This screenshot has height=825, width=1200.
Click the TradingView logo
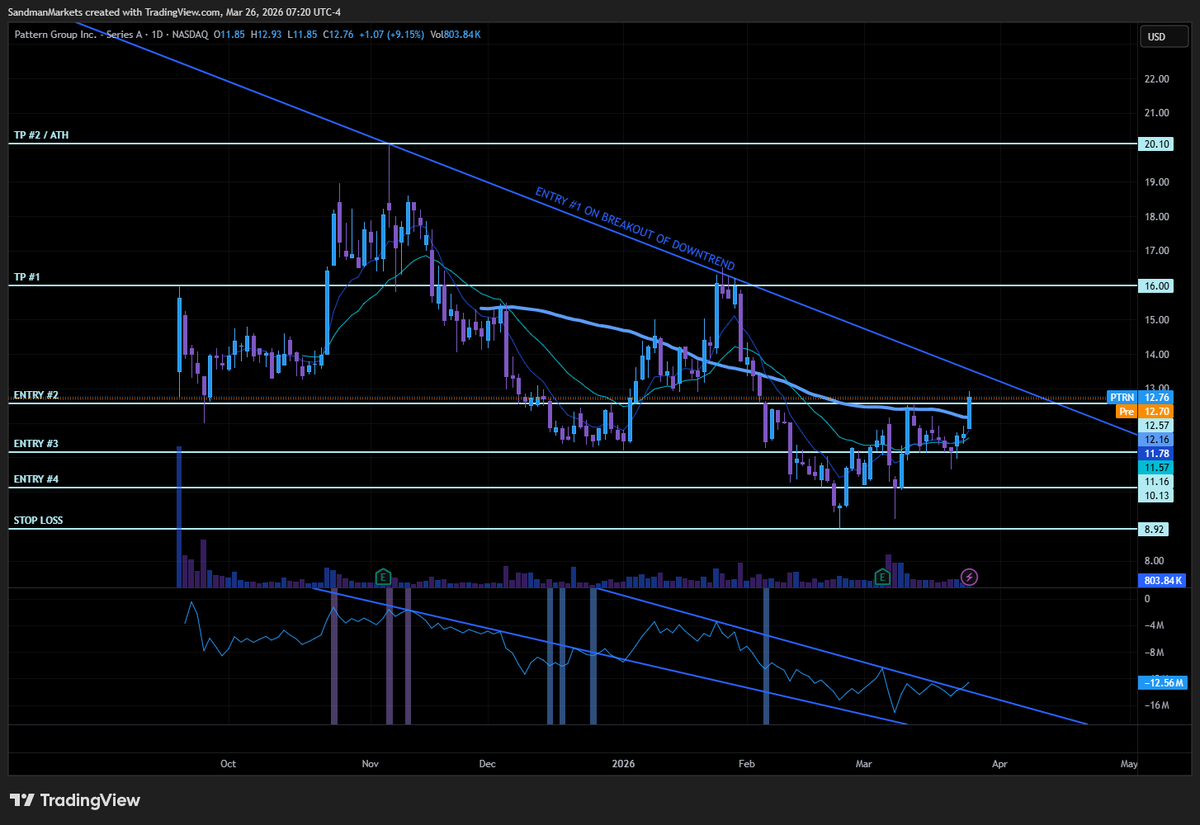pos(75,800)
